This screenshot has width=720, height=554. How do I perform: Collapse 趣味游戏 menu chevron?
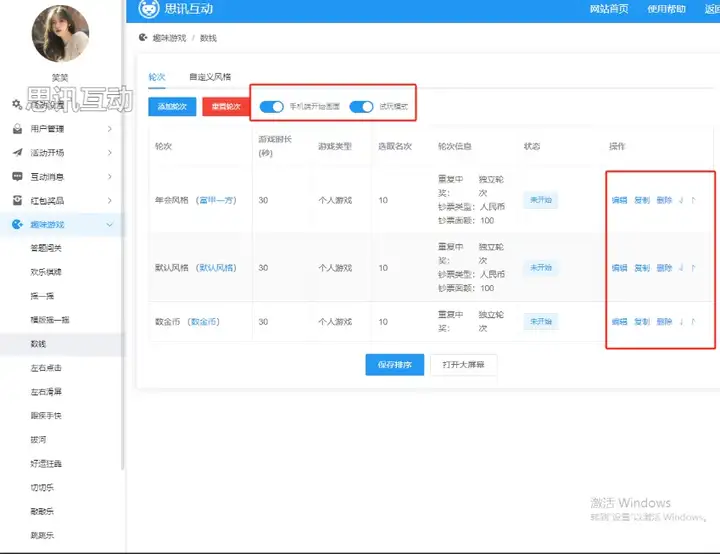[110, 224]
